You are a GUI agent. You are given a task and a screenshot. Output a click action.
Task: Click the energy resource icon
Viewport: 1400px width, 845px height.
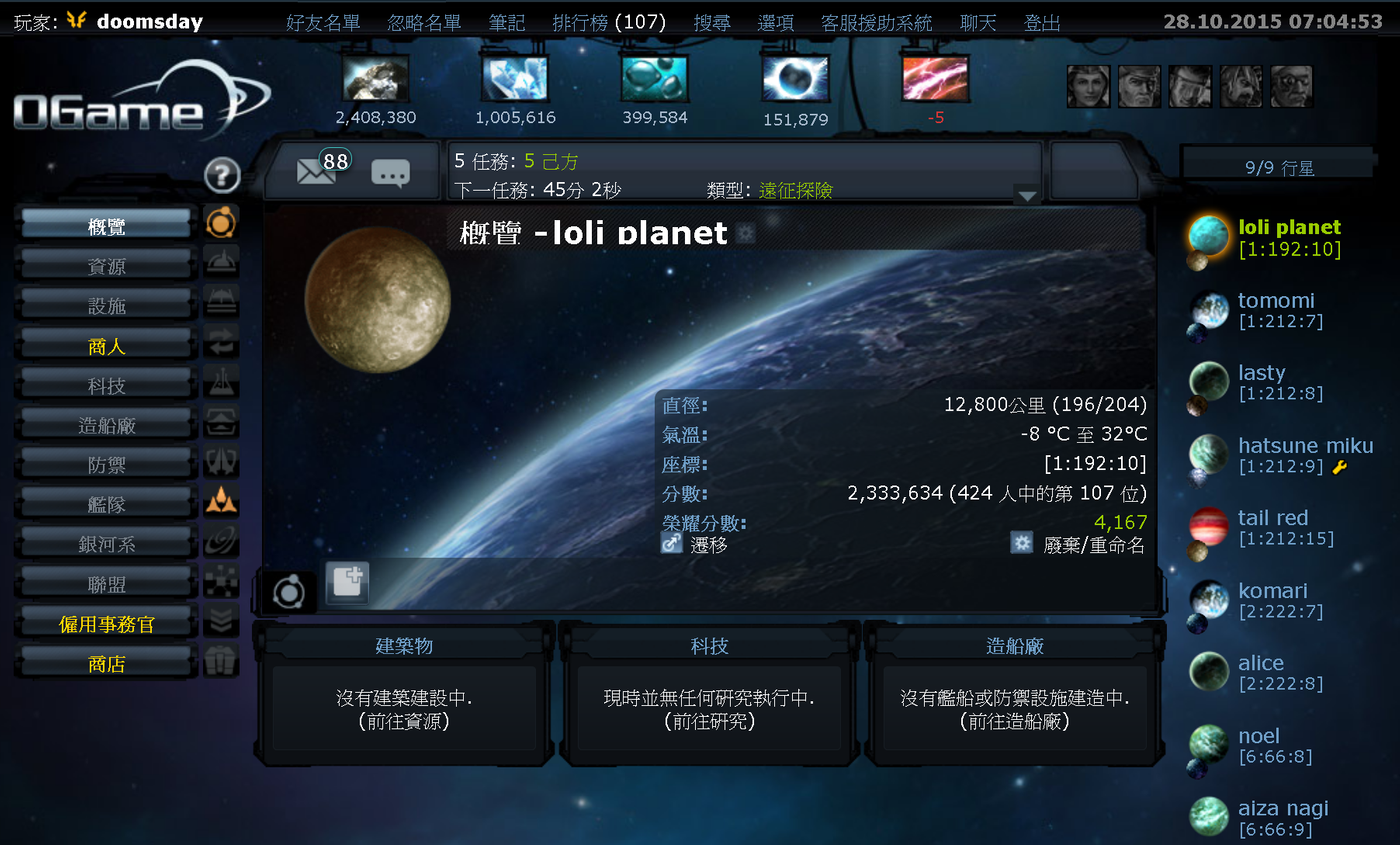tap(935, 78)
